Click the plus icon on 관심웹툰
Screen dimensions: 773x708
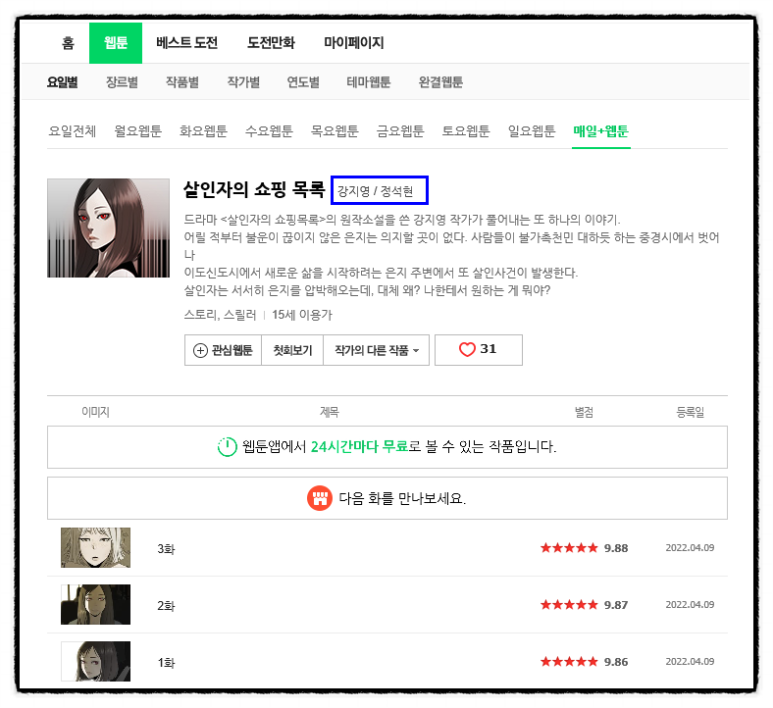click(200, 351)
